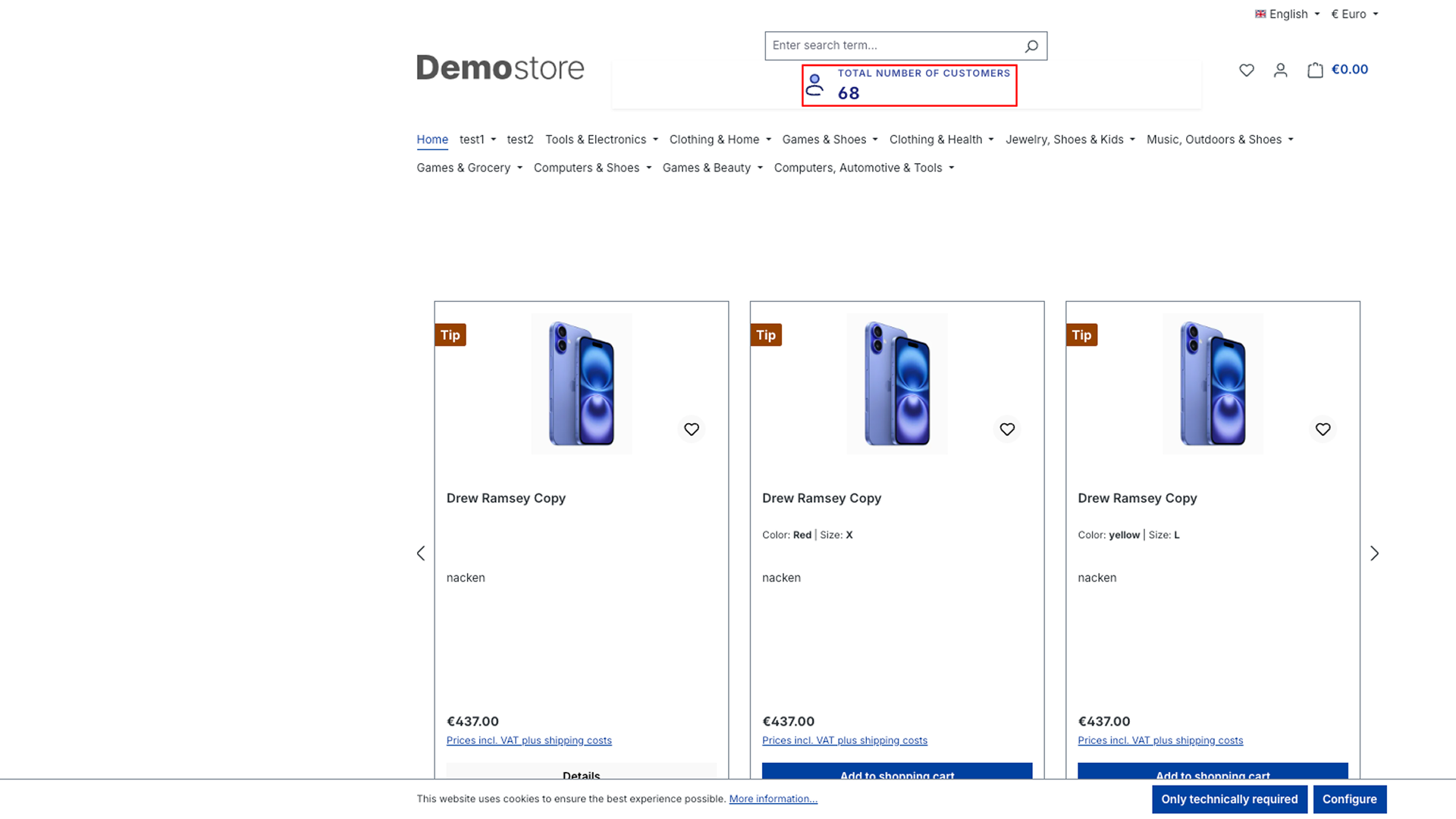Click the Configure cookies button
This screenshot has height=819, width=1456.
1350,799
